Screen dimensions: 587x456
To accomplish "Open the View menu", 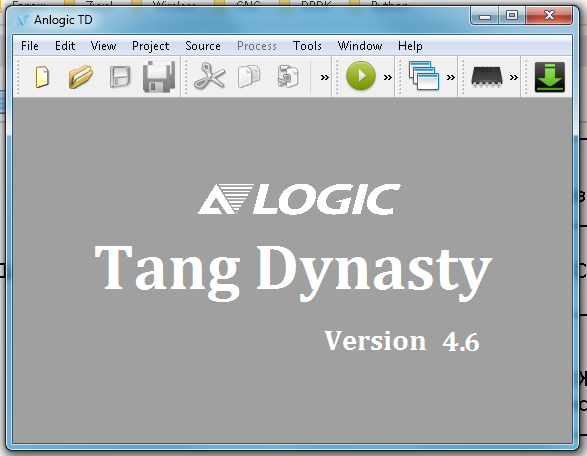I will (x=103, y=46).
